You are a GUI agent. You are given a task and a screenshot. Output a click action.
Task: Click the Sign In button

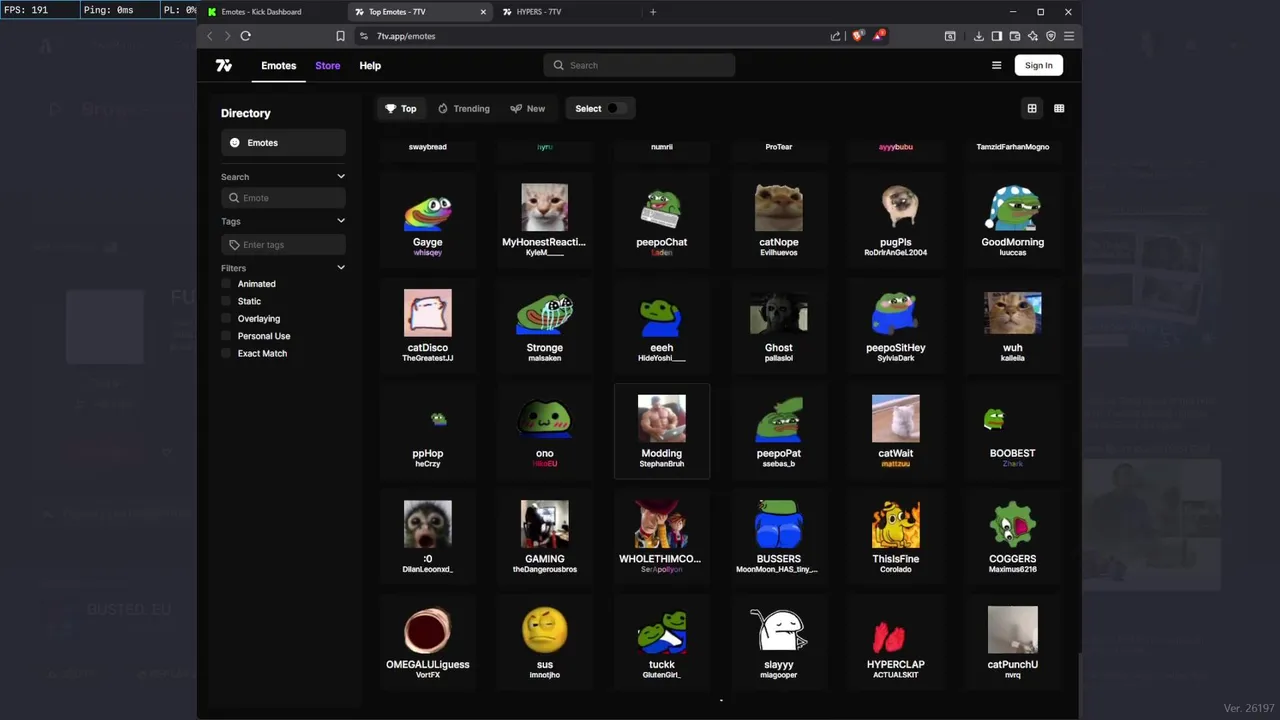click(x=1038, y=65)
